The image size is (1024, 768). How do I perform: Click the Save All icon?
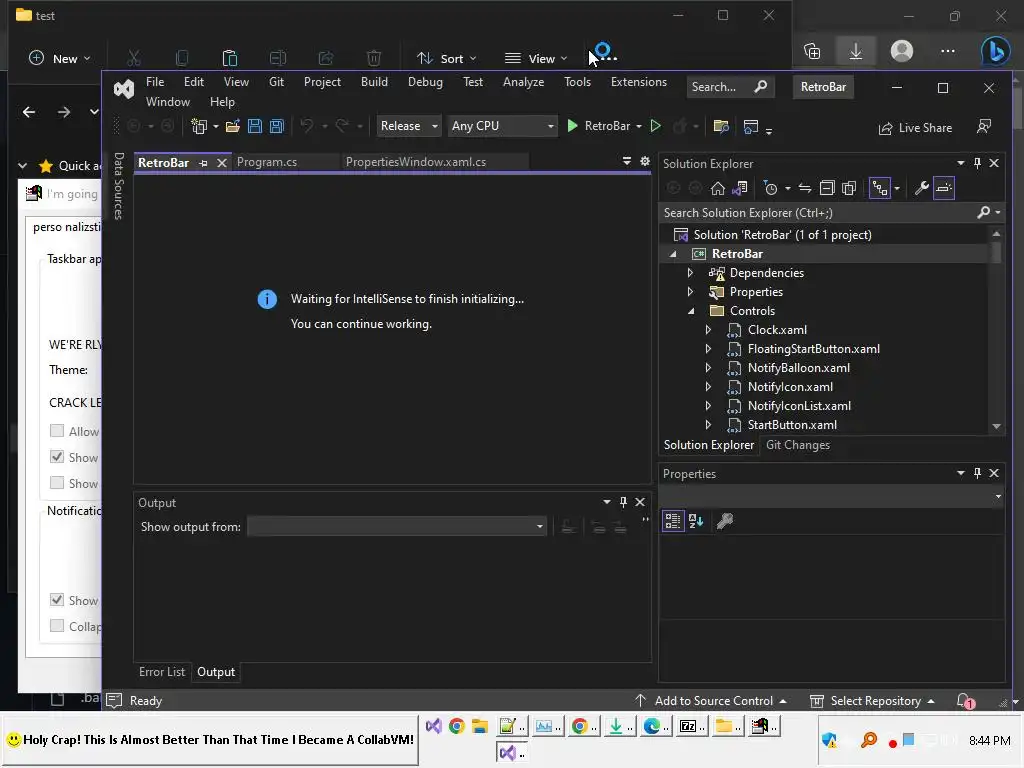point(277,126)
